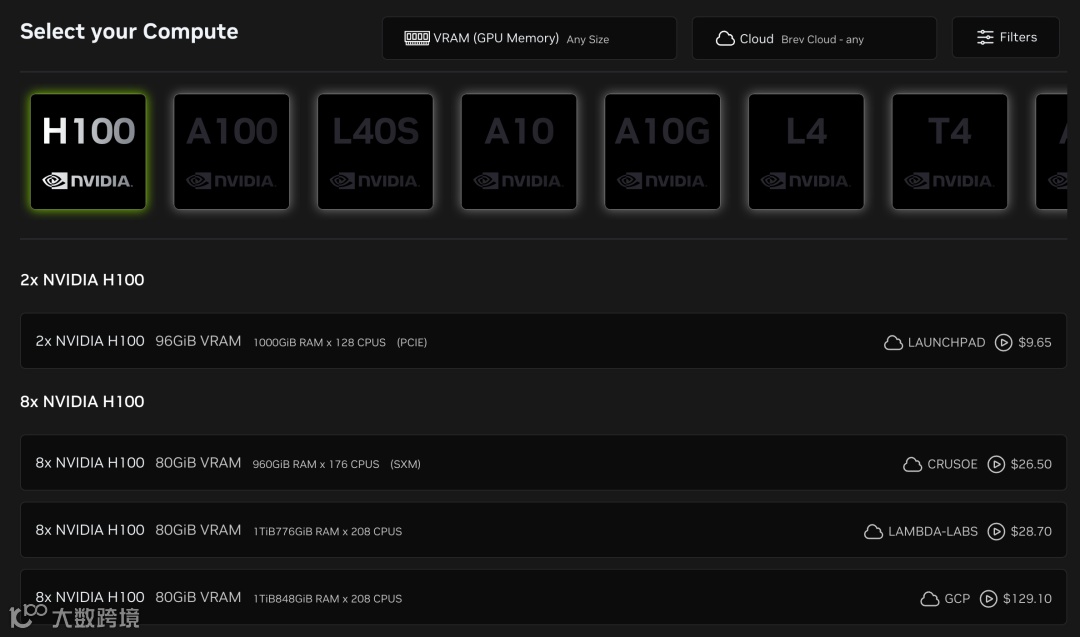Open the Filters button

(x=1006, y=37)
